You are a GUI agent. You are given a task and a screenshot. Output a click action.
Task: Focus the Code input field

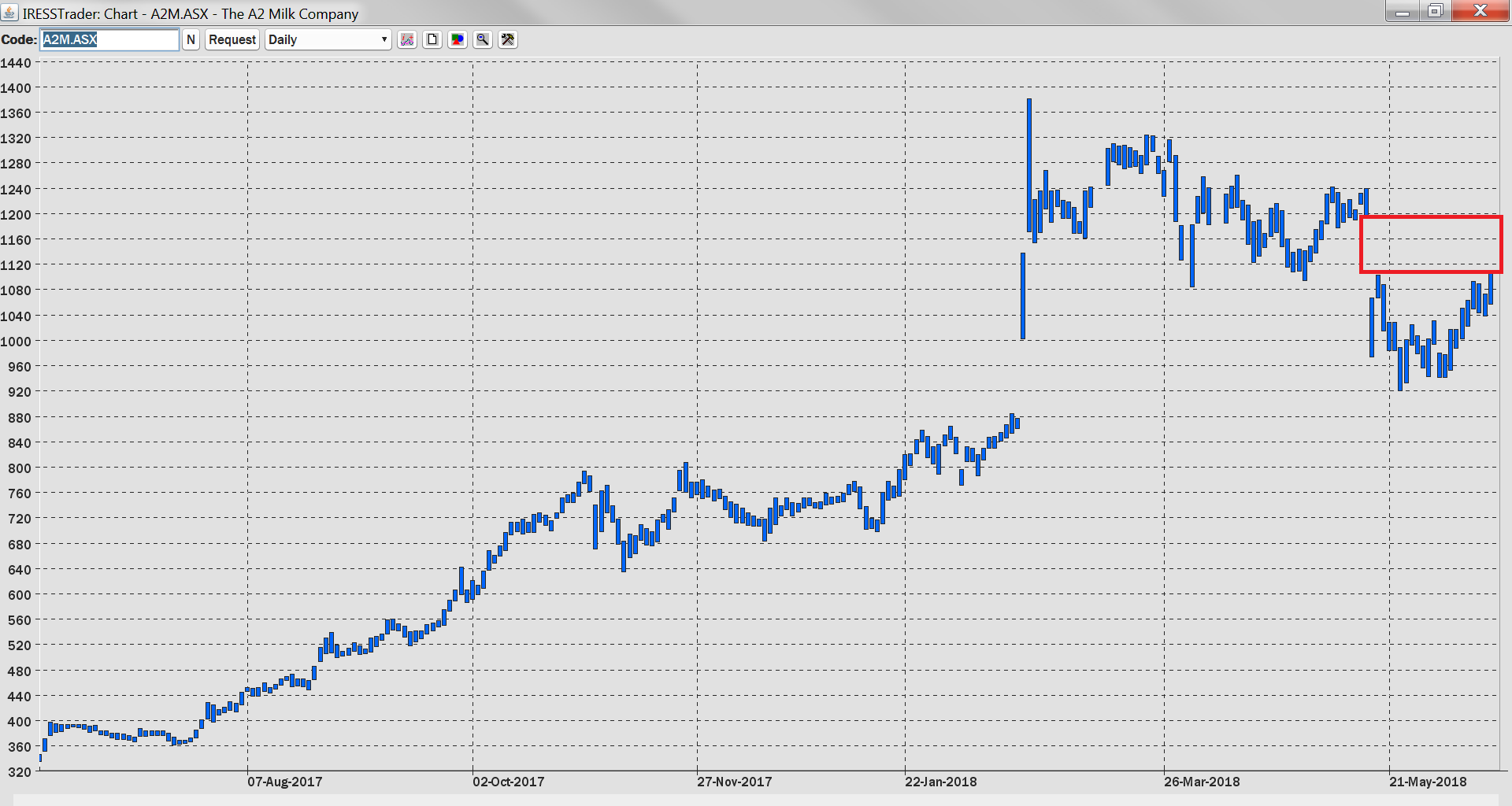click(109, 39)
